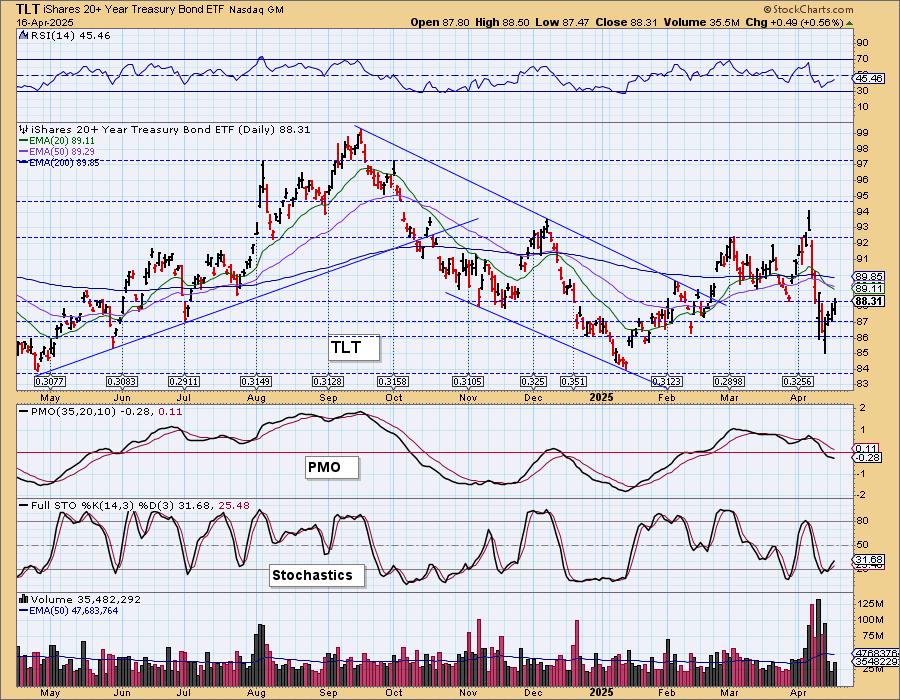Click the dark blue EMA(200) legend line swatch

coord(23,163)
